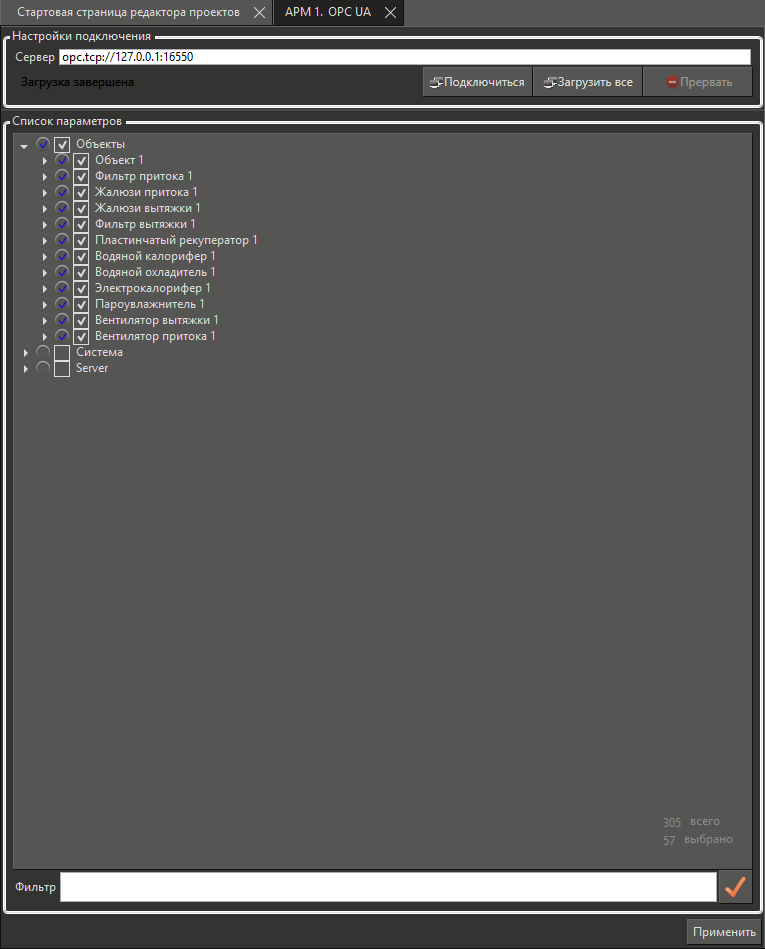Expand the Server tree node
This screenshot has height=949, width=765.
click(25, 369)
